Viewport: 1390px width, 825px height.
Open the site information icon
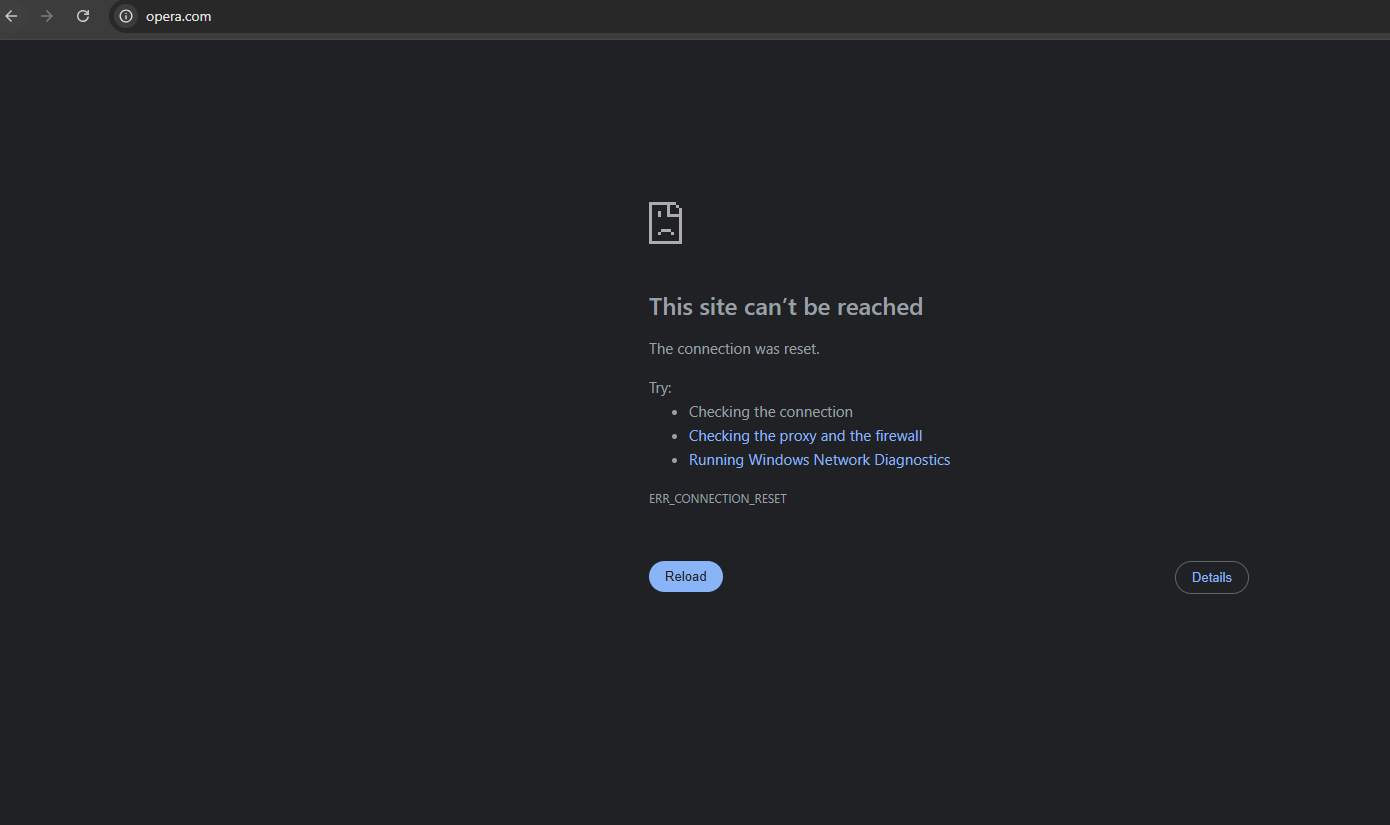[x=126, y=16]
